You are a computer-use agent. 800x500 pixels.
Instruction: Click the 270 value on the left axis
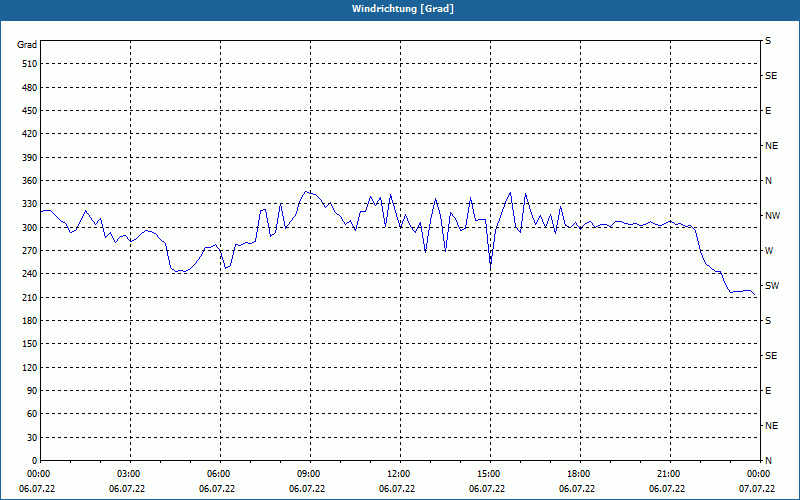click(30, 251)
